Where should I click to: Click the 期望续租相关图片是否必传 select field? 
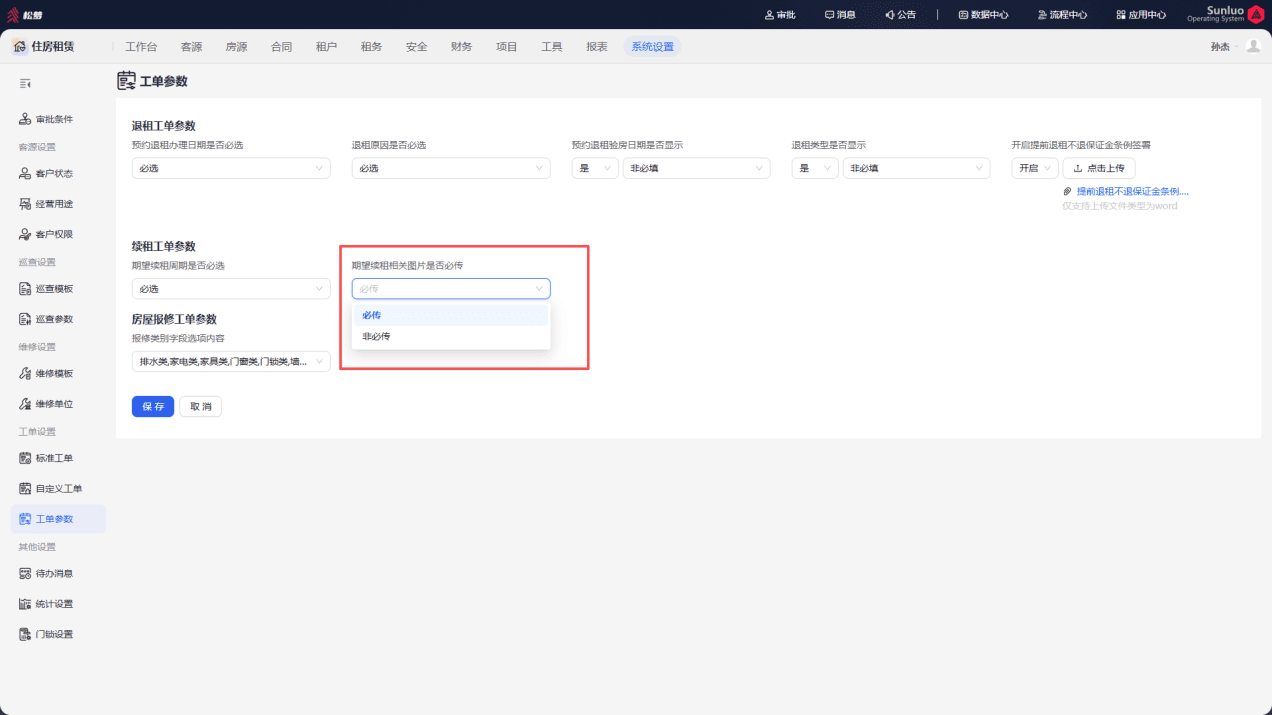click(451, 289)
